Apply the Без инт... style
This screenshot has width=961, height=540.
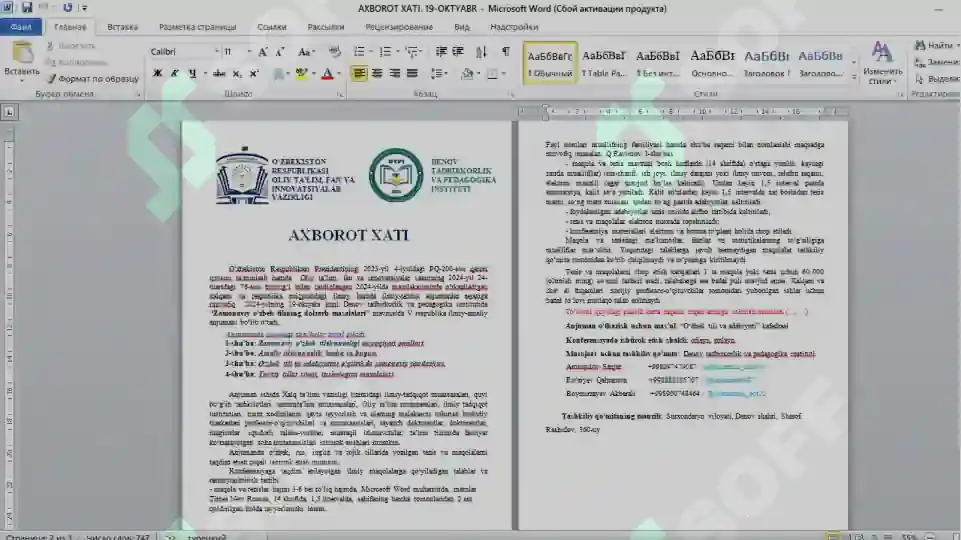point(658,63)
